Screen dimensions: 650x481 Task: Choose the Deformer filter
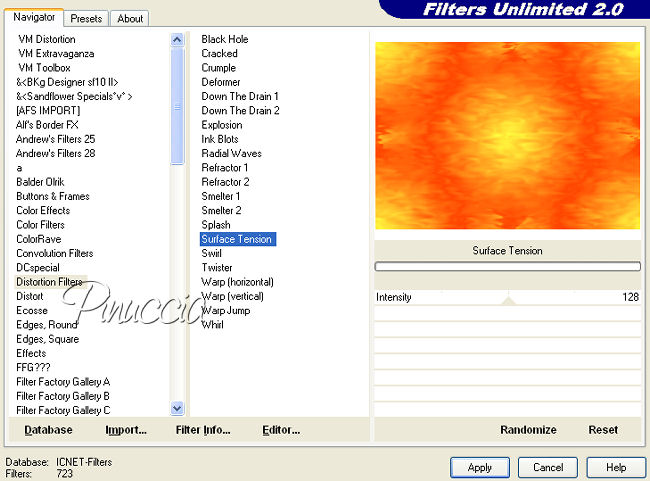pyautogui.click(x=221, y=82)
